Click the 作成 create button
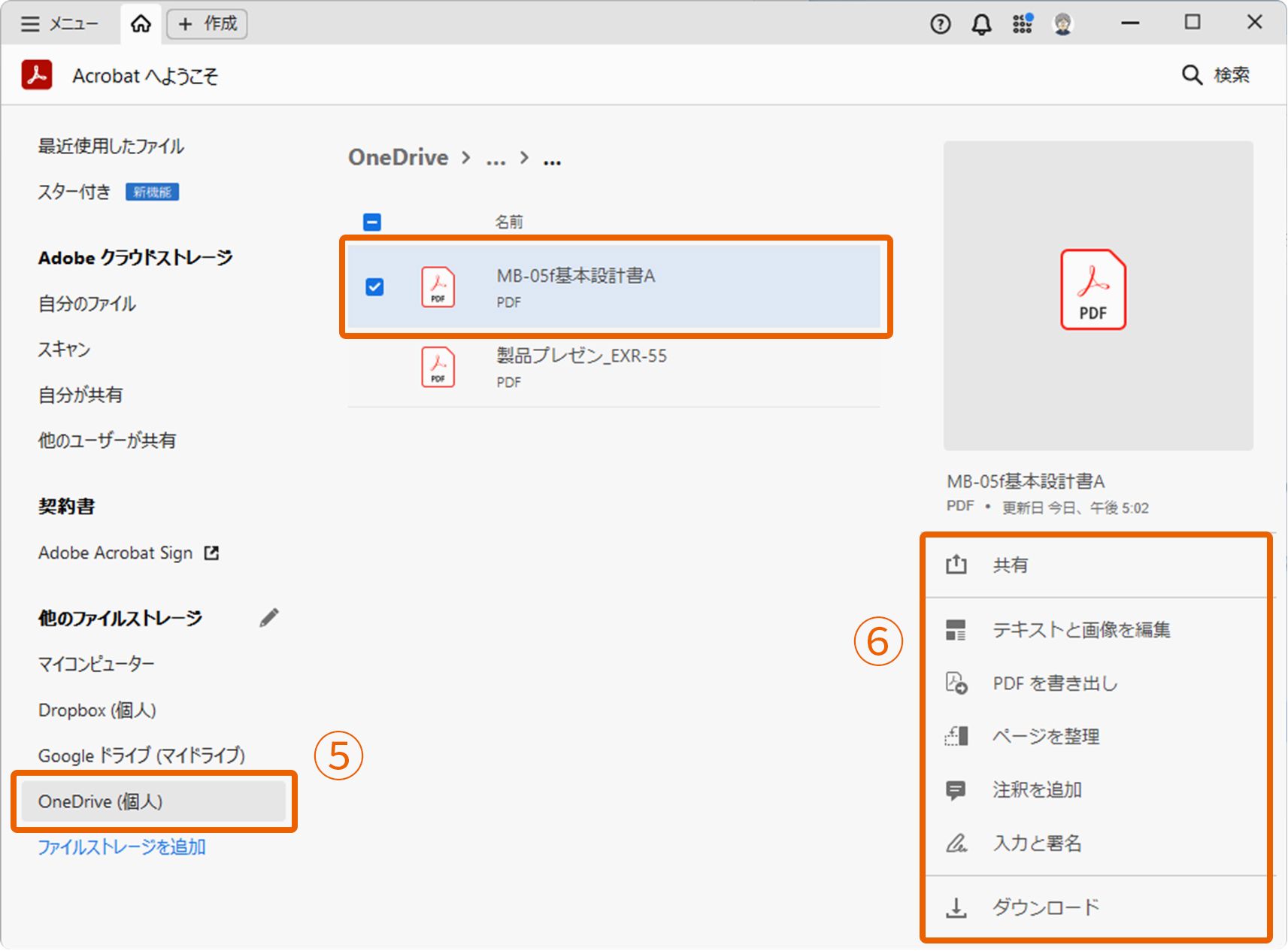 pos(207,24)
